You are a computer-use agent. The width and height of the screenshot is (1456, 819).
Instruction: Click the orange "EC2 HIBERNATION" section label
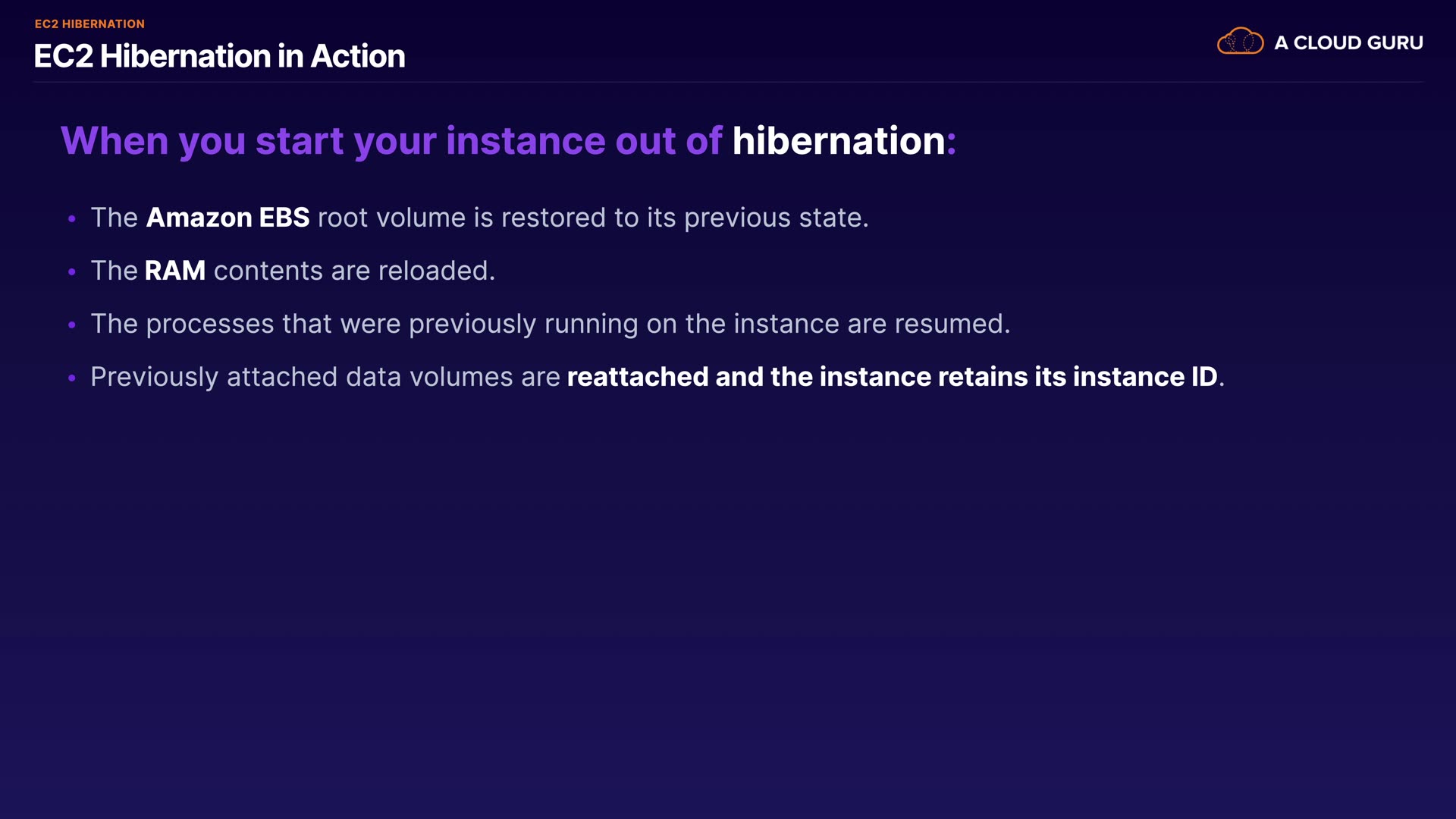(89, 24)
